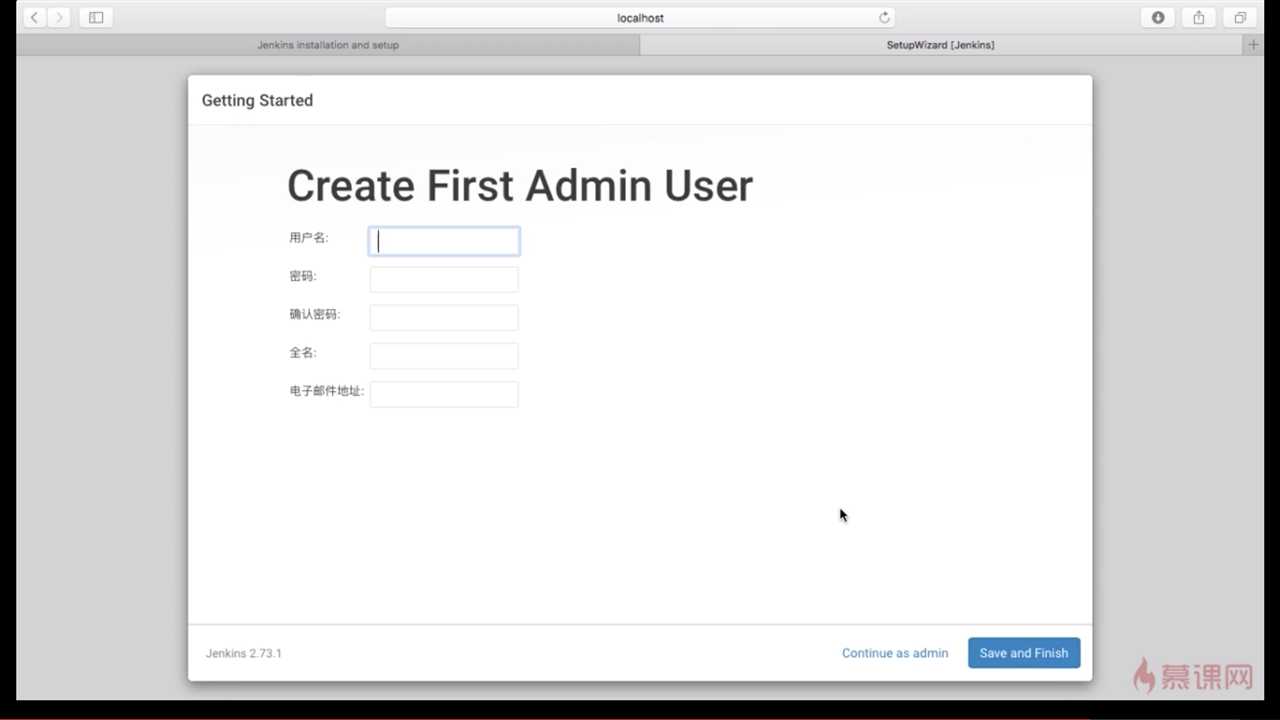Focus the 用户名 username field

[x=444, y=241]
